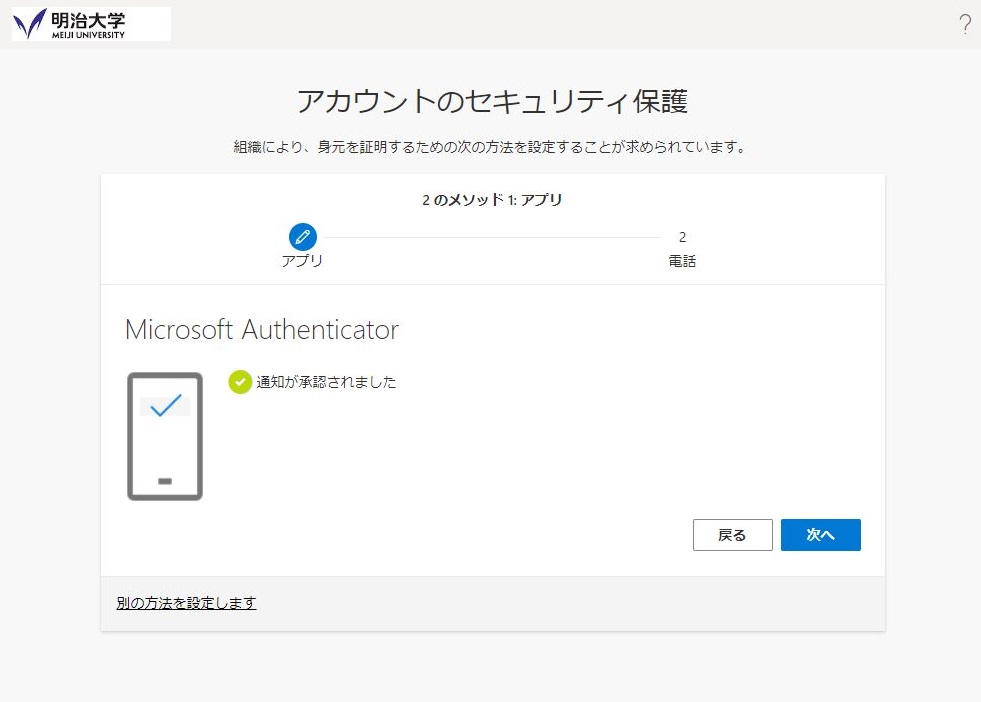Click the 通知が承認されました message

(327, 382)
